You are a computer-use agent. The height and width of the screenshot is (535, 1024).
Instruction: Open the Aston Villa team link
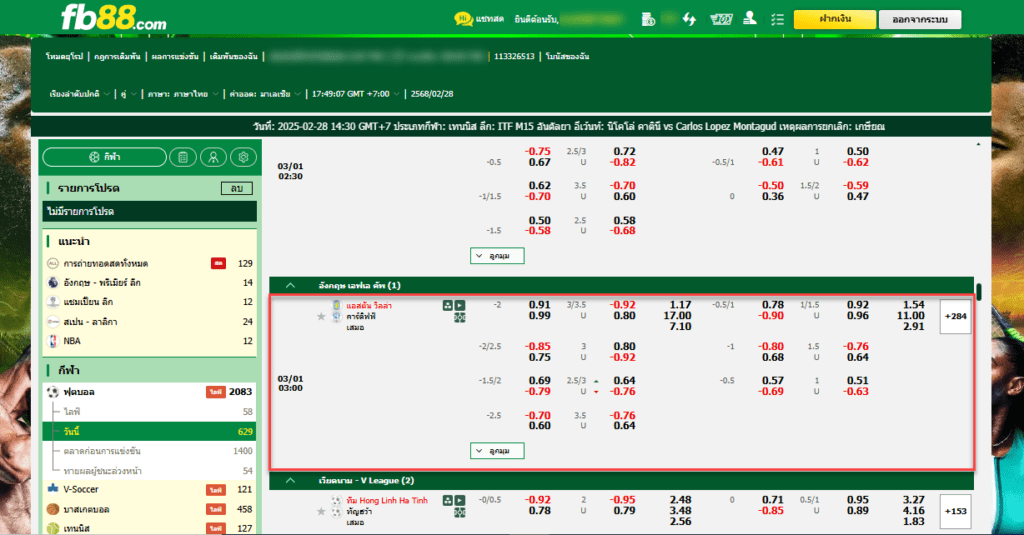(x=369, y=306)
